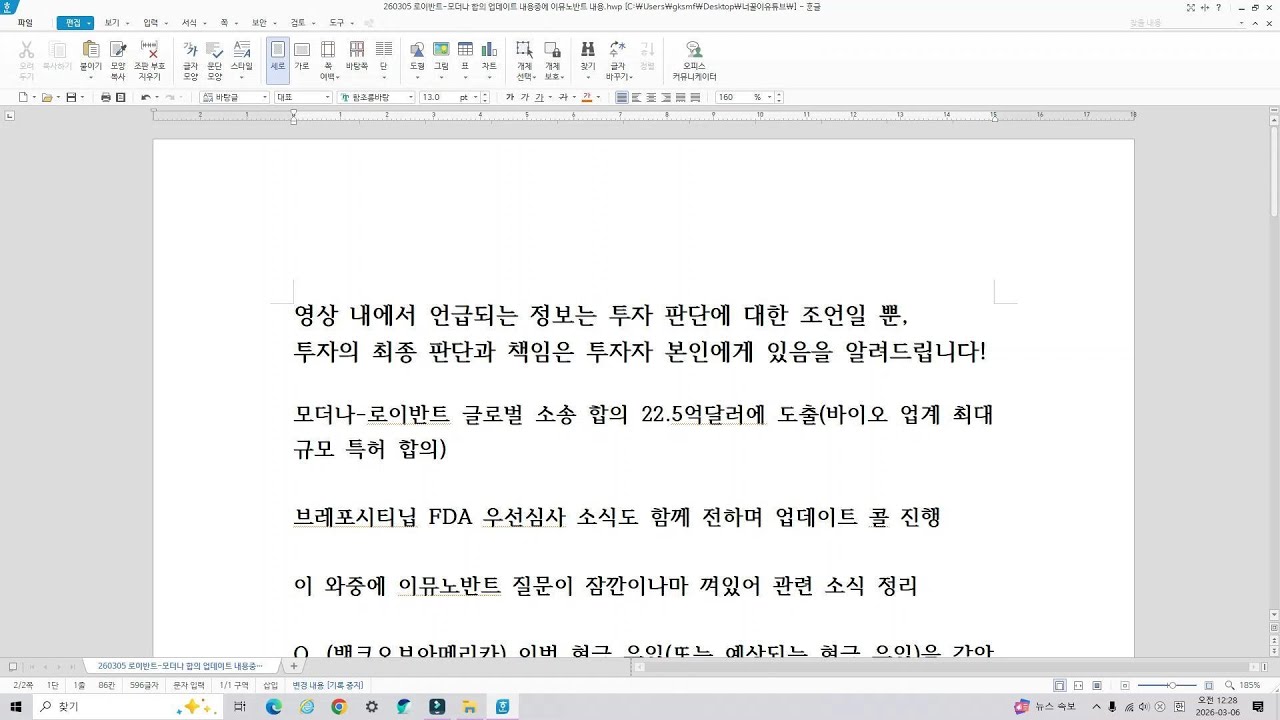1280x720 pixels.
Task: Click 조판 부호 지우기 icon
Action: pyautogui.click(x=149, y=60)
